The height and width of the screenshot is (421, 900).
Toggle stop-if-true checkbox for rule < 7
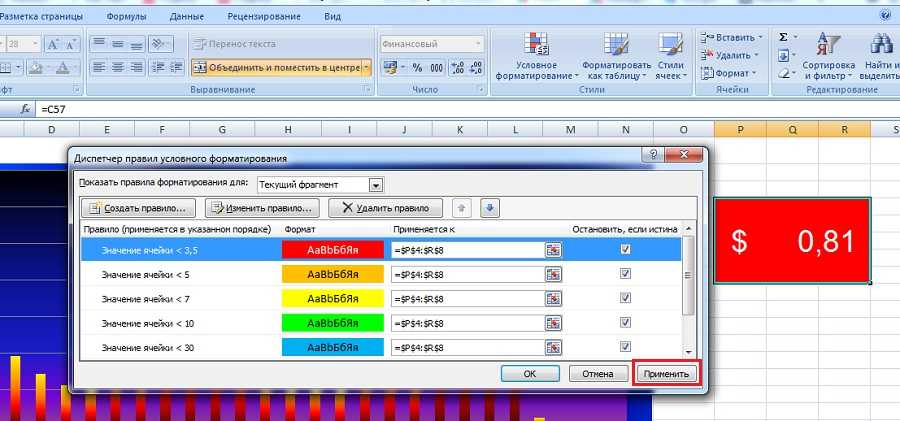[625, 298]
